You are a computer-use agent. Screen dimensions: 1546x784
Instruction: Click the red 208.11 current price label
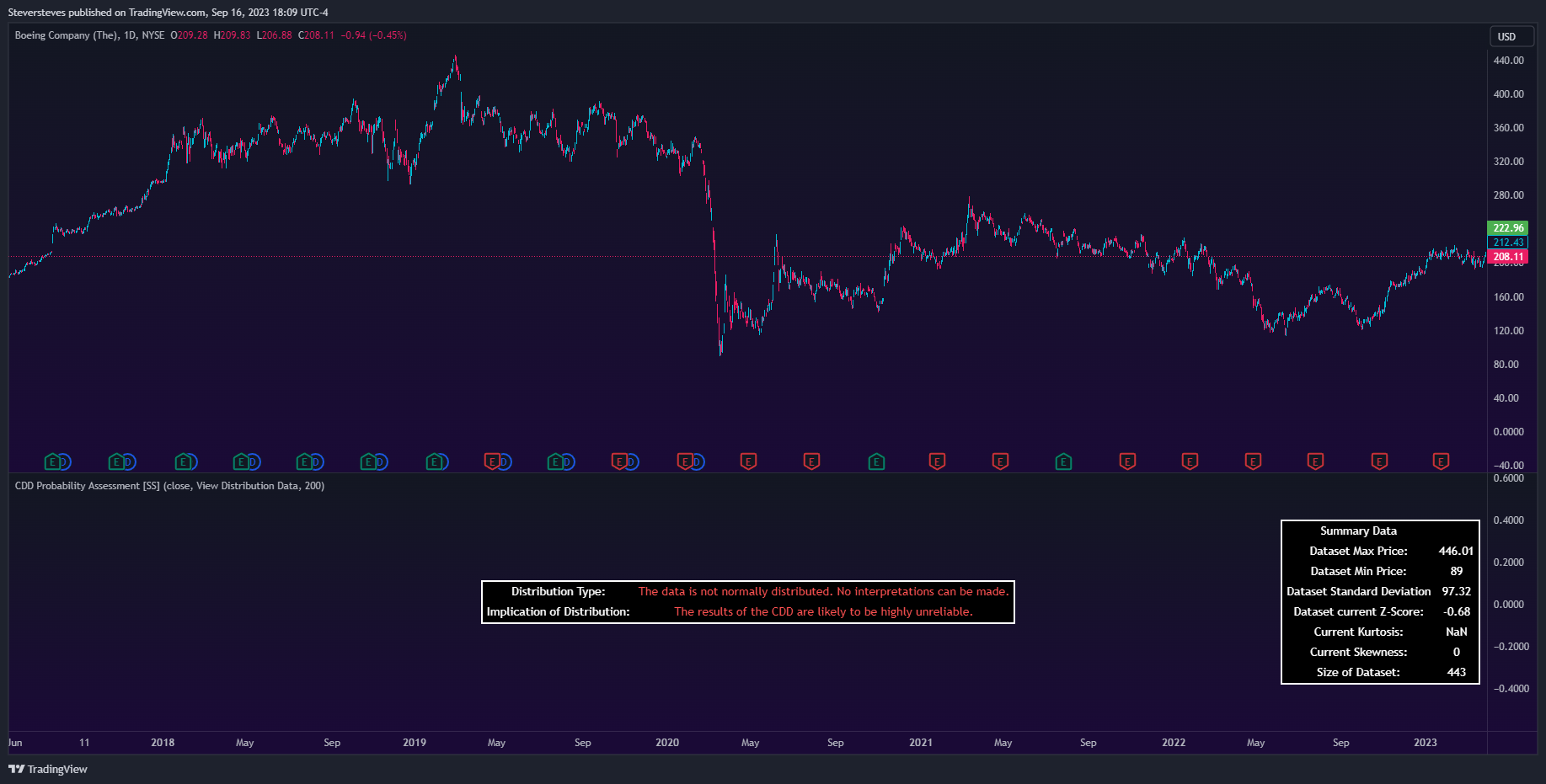(1508, 257)
